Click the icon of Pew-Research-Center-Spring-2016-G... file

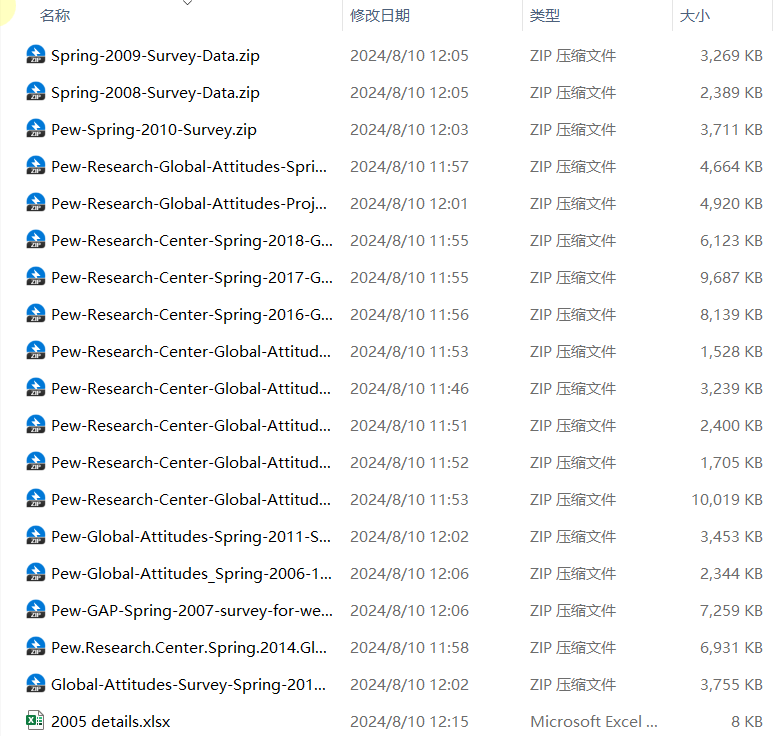[x=35, y=314]
